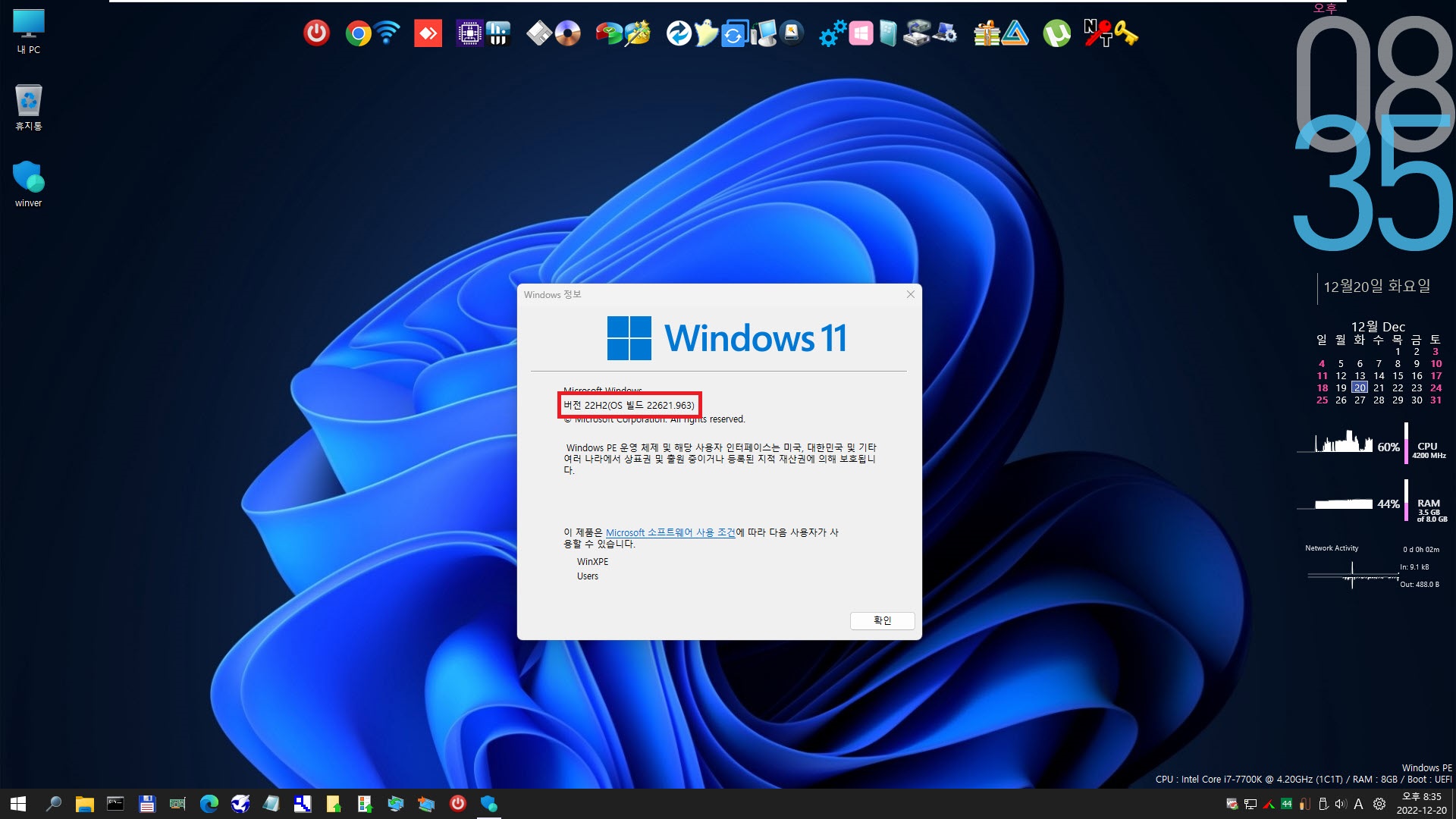Click the red power taskbar icon
This screenshot has width=1456, height=819.
457,804
